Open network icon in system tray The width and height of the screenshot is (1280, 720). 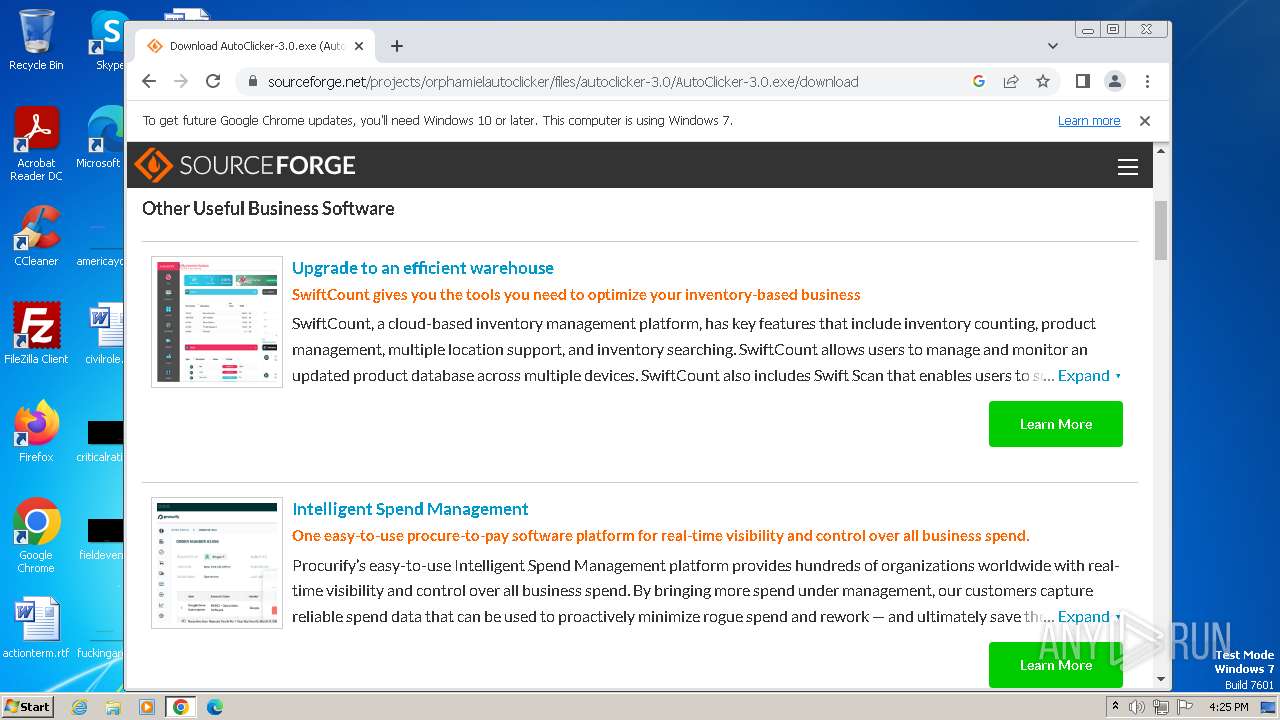[1160, 707]
